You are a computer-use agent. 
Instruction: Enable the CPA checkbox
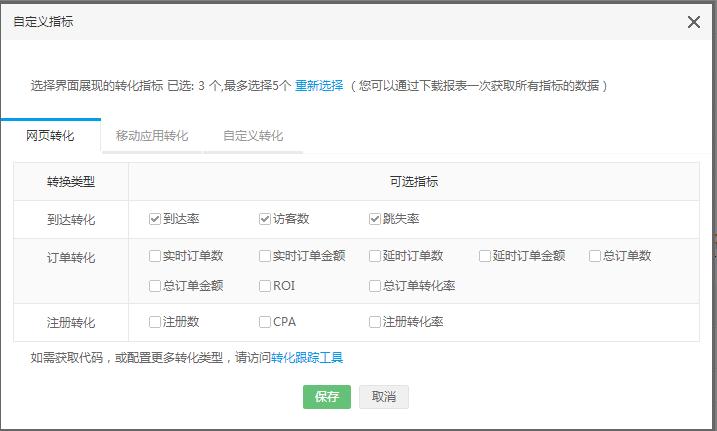(265, 323)
